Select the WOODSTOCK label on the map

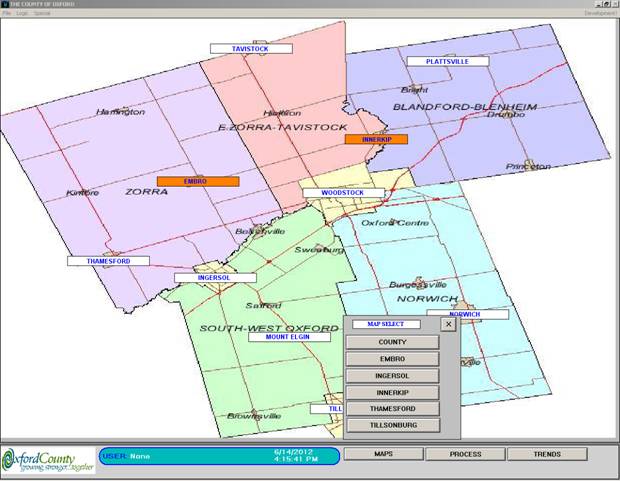[342, 192]
